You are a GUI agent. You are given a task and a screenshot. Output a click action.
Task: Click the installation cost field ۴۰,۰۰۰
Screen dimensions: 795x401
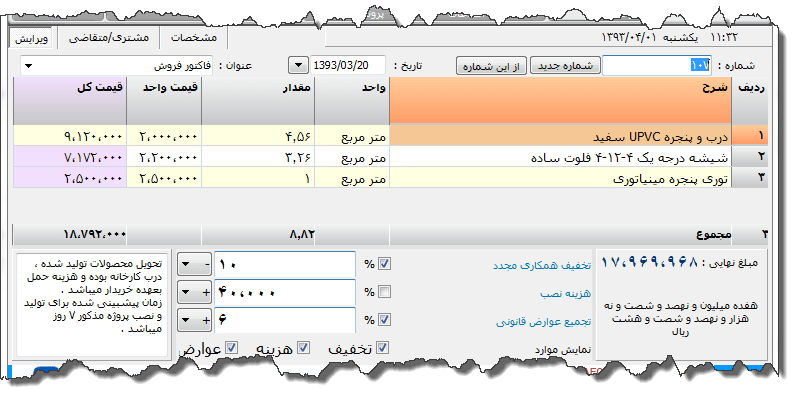tap(285, 293)
